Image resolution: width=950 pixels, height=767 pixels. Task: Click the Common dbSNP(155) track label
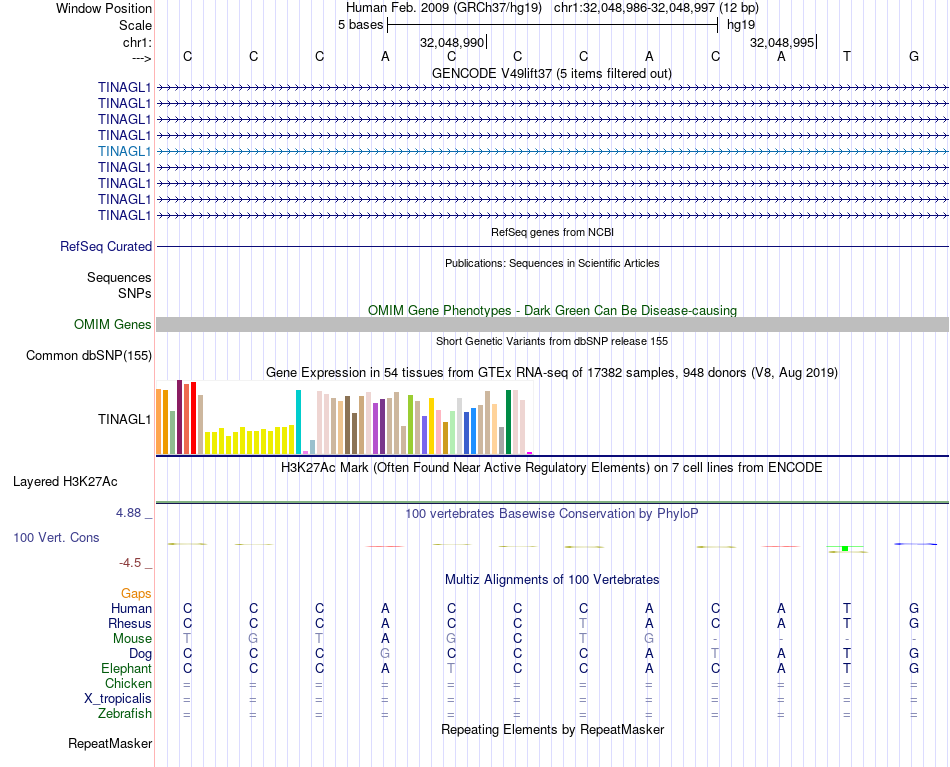point(89,355)
